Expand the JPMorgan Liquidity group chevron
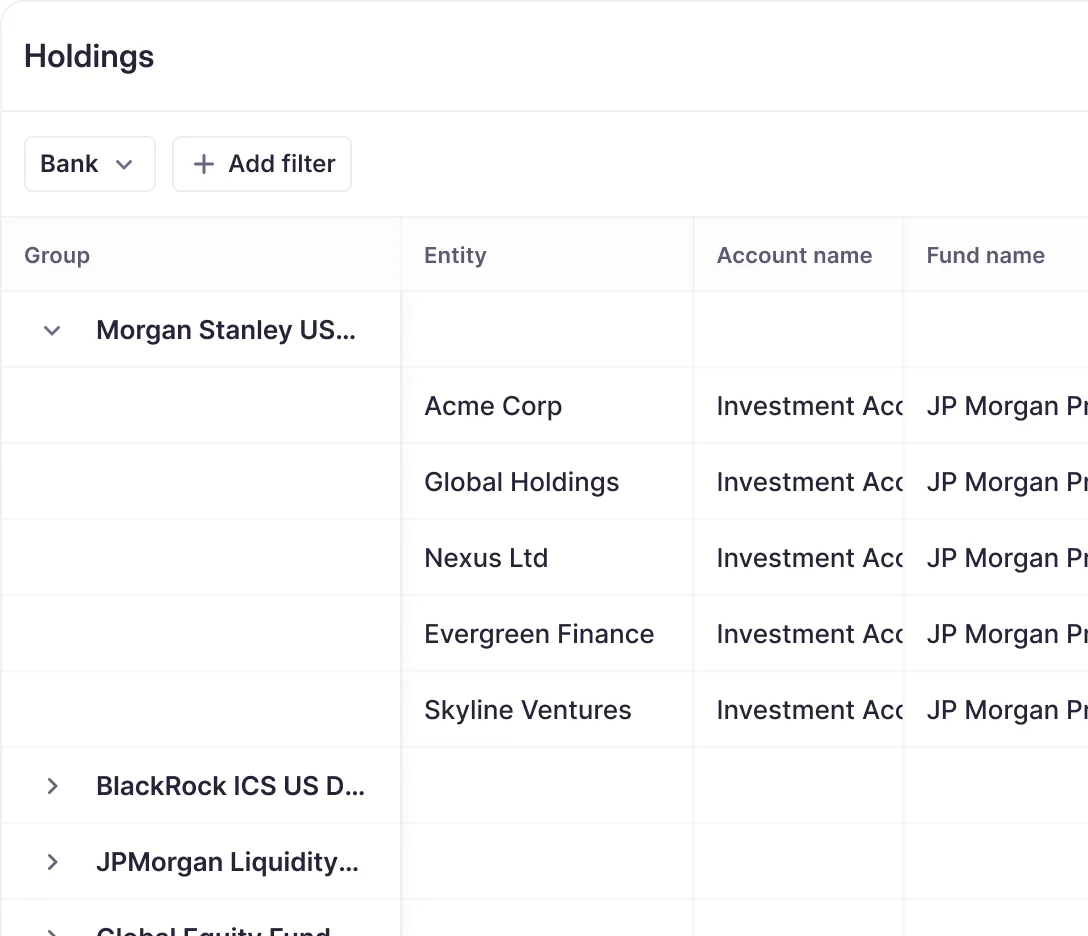The width and height of the screenshot is (1088, 936). pyautogui.click(x=53, y=862)
